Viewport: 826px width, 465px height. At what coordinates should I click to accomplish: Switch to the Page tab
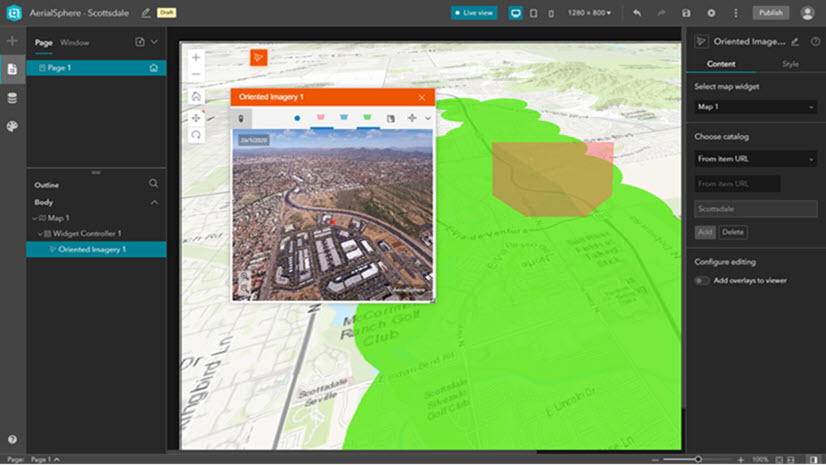pos(44,43)
